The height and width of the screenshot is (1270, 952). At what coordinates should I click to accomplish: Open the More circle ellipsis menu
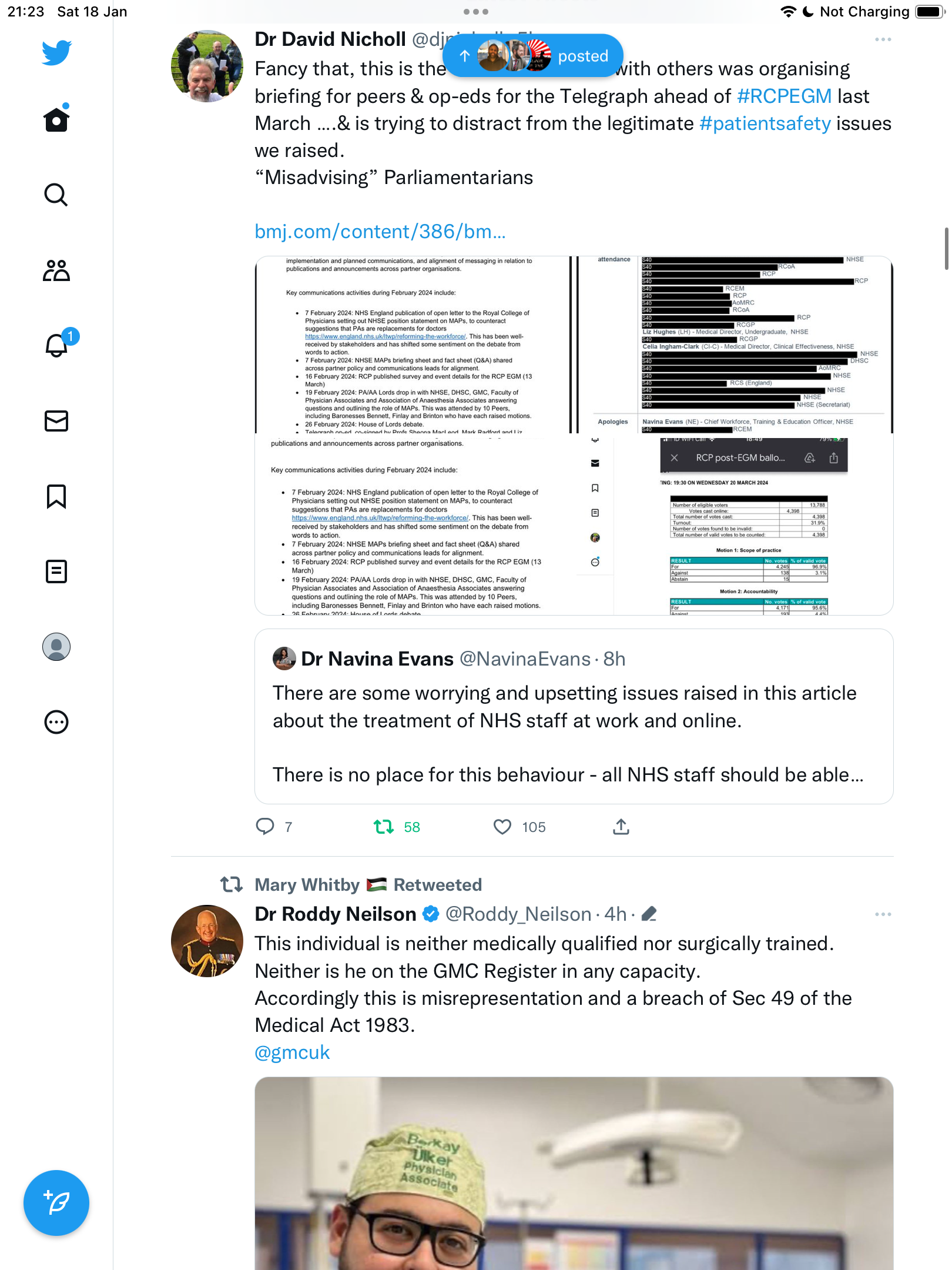tap(56, 722)
